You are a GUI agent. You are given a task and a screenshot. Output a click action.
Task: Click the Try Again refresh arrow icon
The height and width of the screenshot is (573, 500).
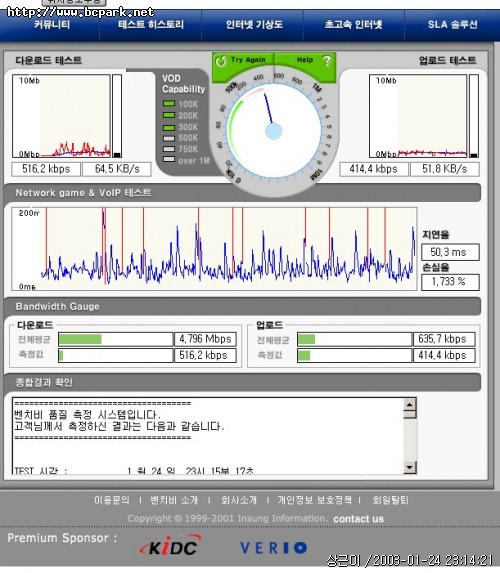221,61
